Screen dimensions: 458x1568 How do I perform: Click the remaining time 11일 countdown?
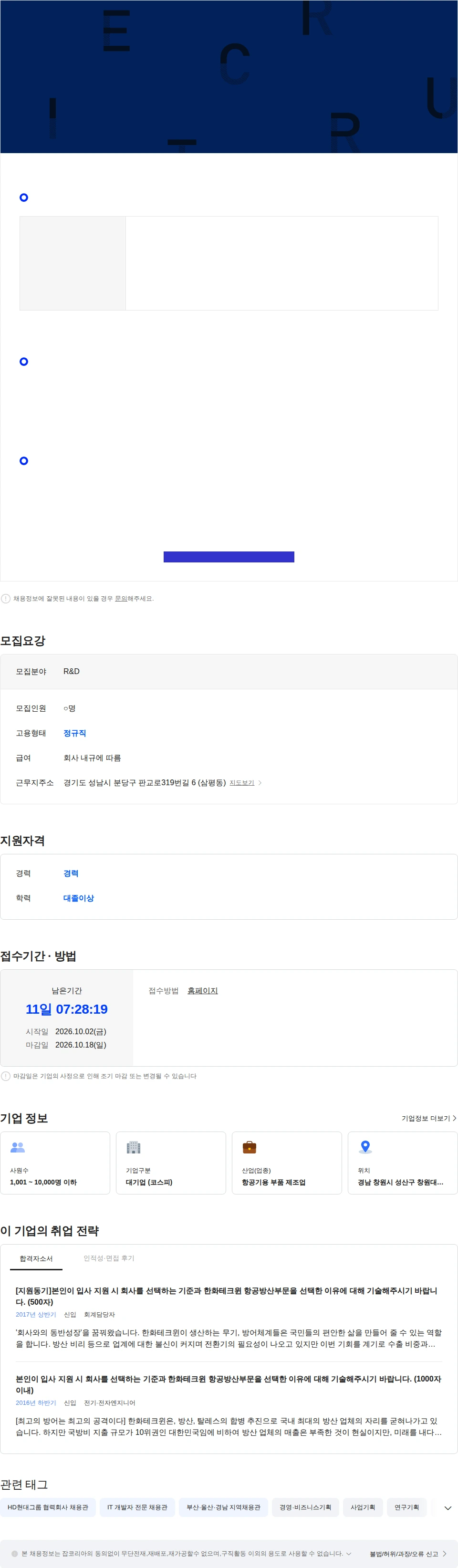tap(66, 1008)
